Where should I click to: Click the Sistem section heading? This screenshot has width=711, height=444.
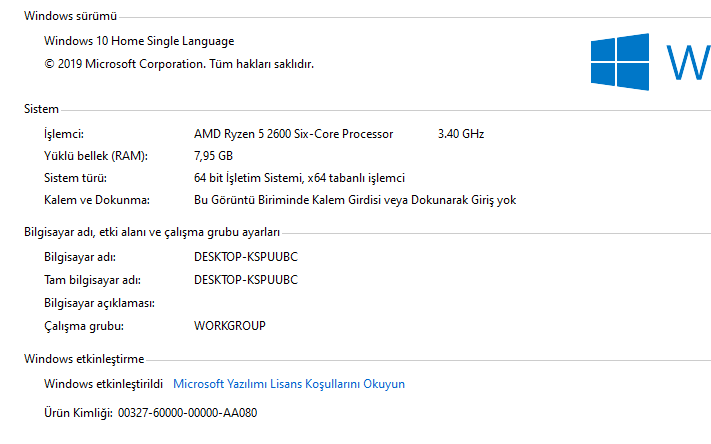coord(41,109)
